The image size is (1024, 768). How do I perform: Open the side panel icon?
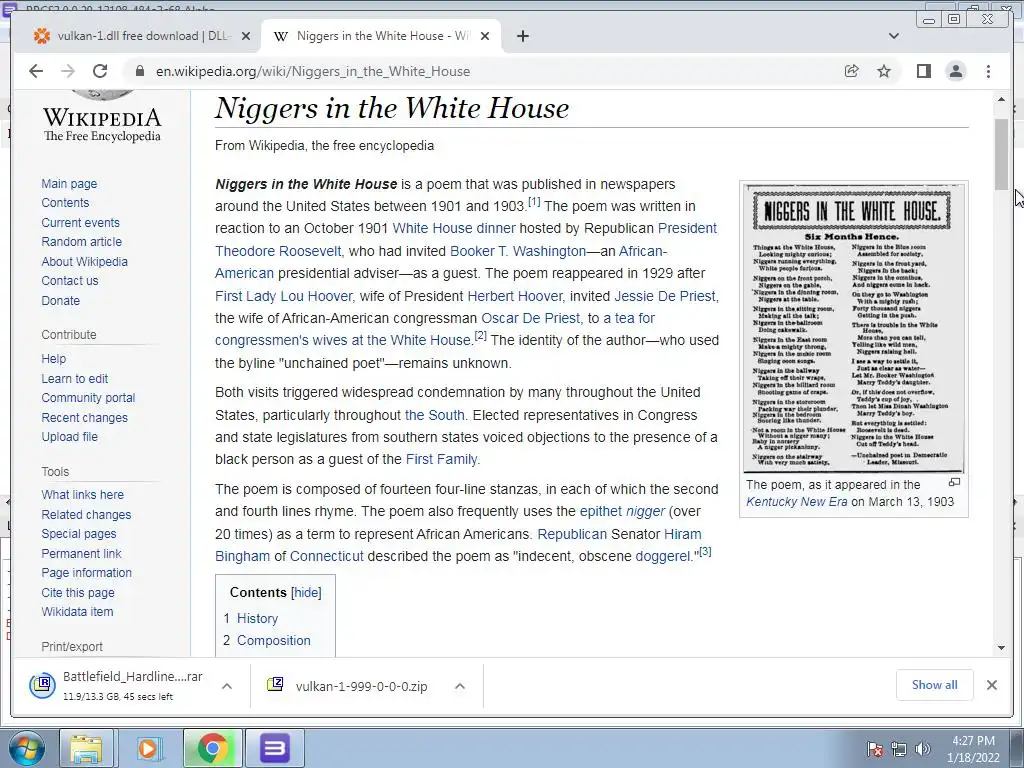pos(923,71)
